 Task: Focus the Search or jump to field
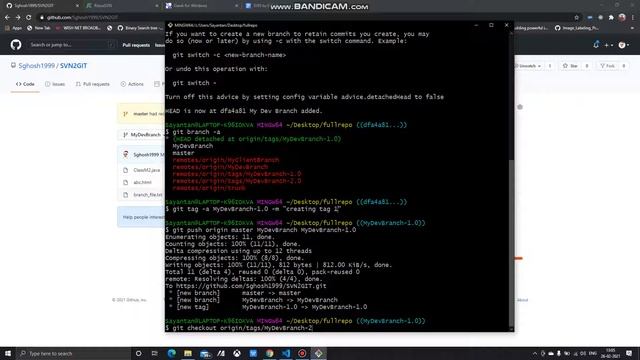pyautogui.click(x=72, y=45)
